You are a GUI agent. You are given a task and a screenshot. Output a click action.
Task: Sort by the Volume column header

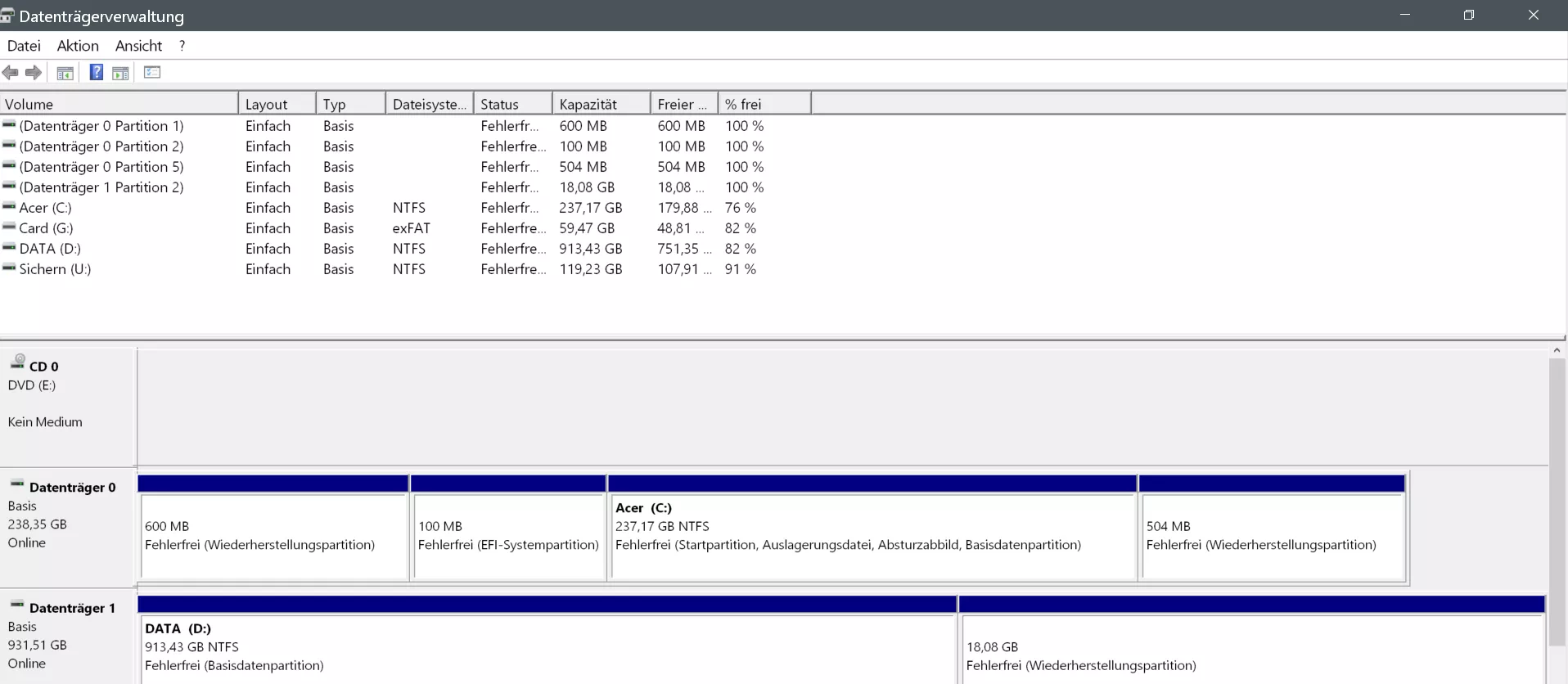pos(119,104)
